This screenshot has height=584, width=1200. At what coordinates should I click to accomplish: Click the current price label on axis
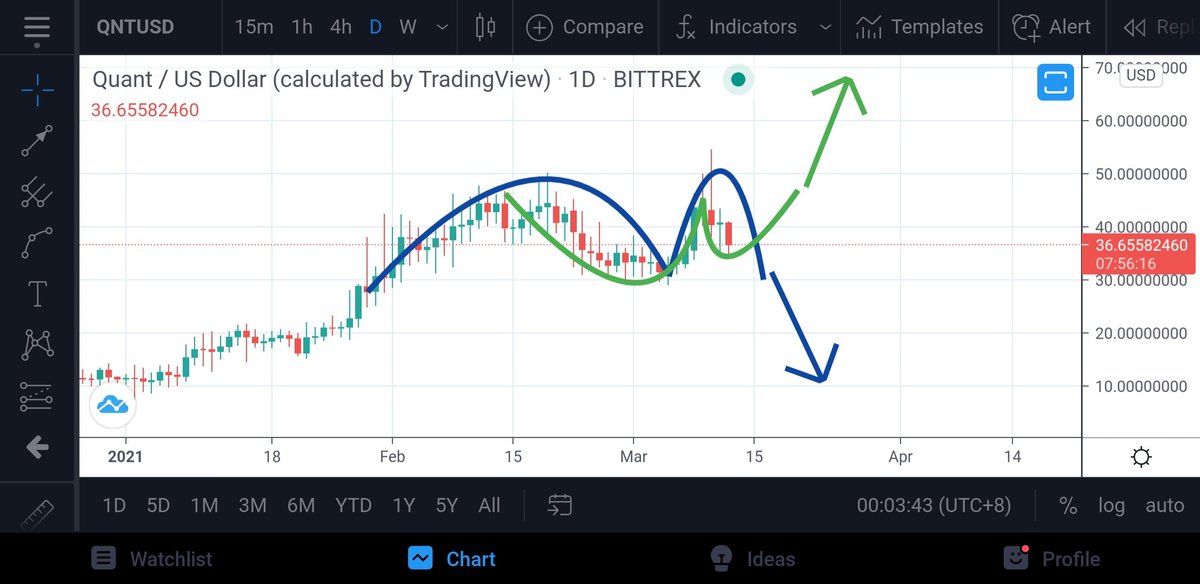[1139, 254]
